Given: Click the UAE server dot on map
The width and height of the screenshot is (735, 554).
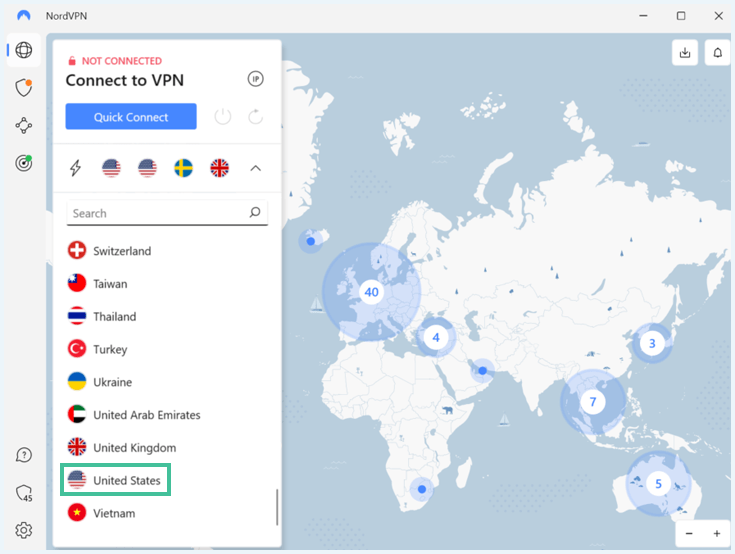Looking at the screenshot, I should click(482, 371).
